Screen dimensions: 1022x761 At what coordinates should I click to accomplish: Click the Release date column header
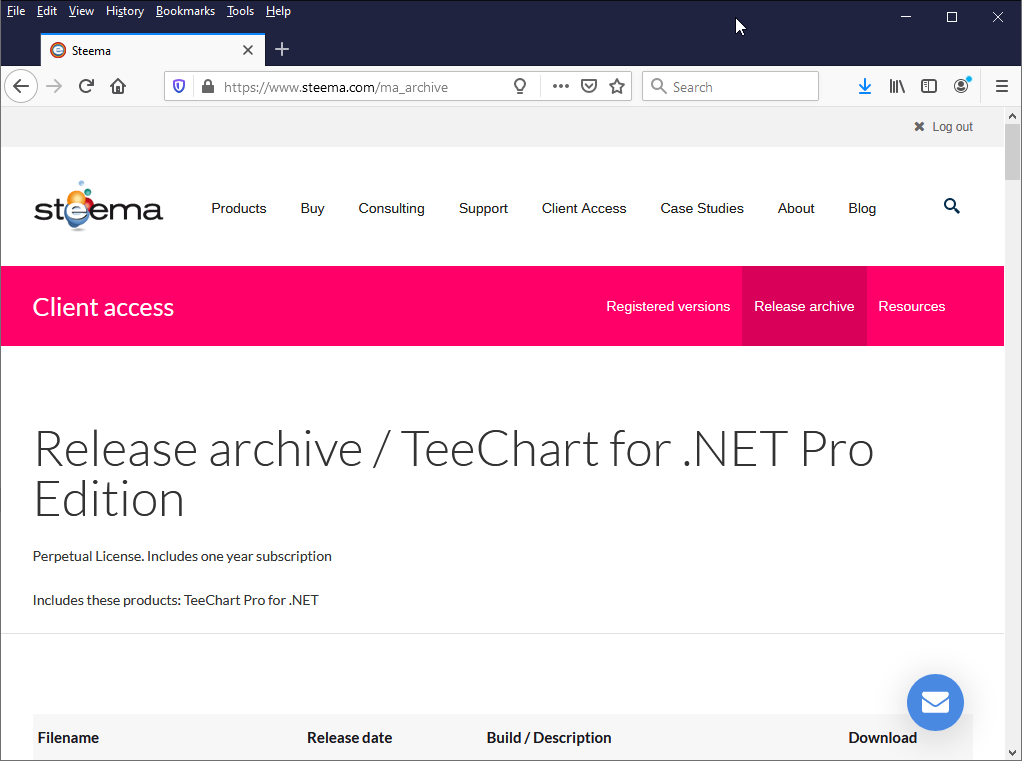coord(349,738)
